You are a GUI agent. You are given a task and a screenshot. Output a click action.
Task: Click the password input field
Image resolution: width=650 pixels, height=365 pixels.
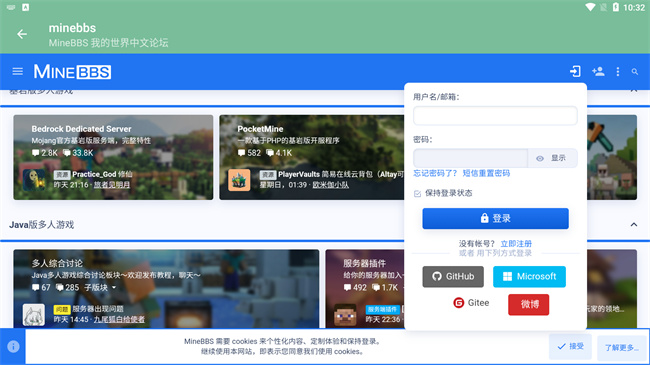click(x=470, y=158)
